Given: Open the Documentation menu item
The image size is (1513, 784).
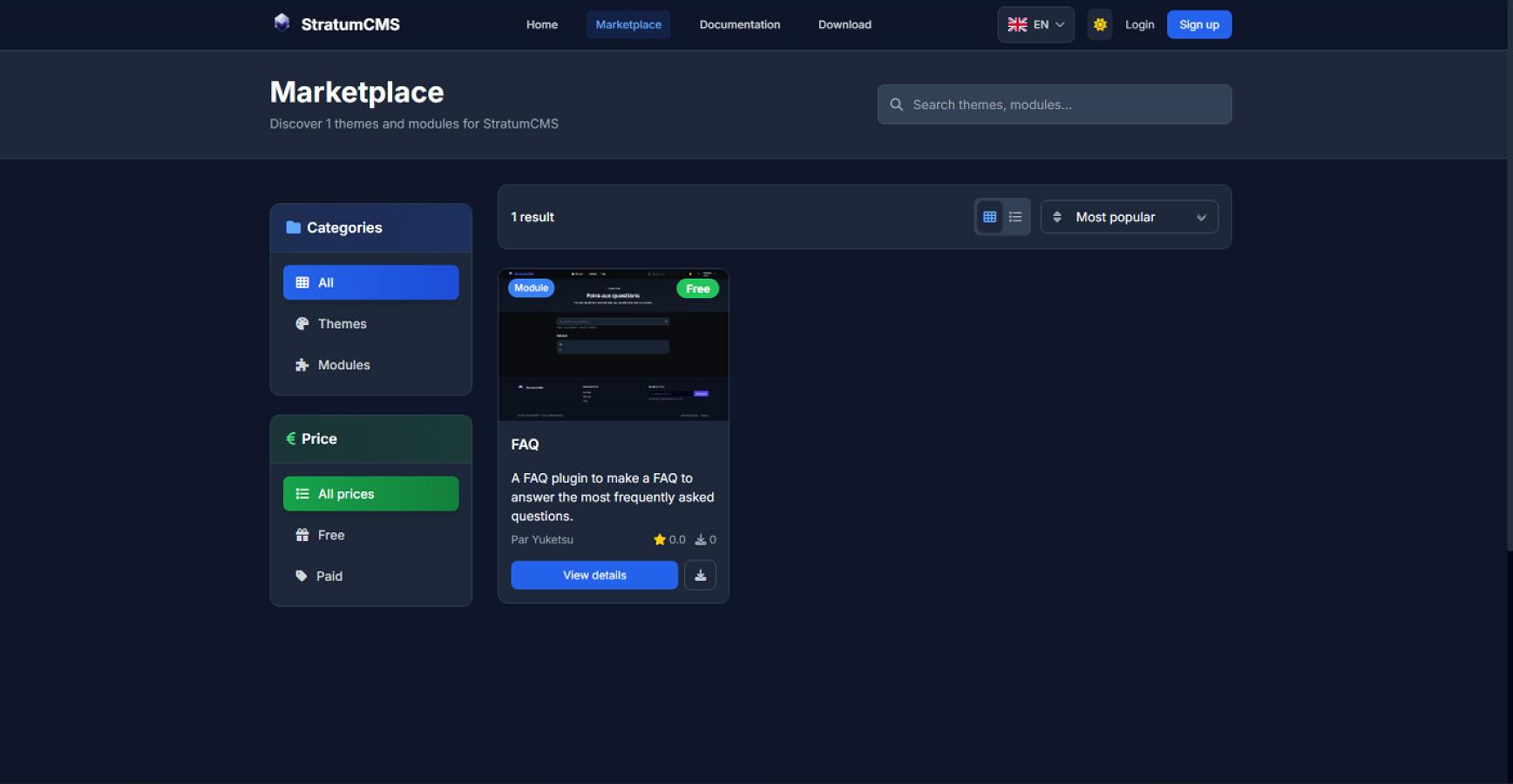Looking at the screenshot, I should pos(739,24).
